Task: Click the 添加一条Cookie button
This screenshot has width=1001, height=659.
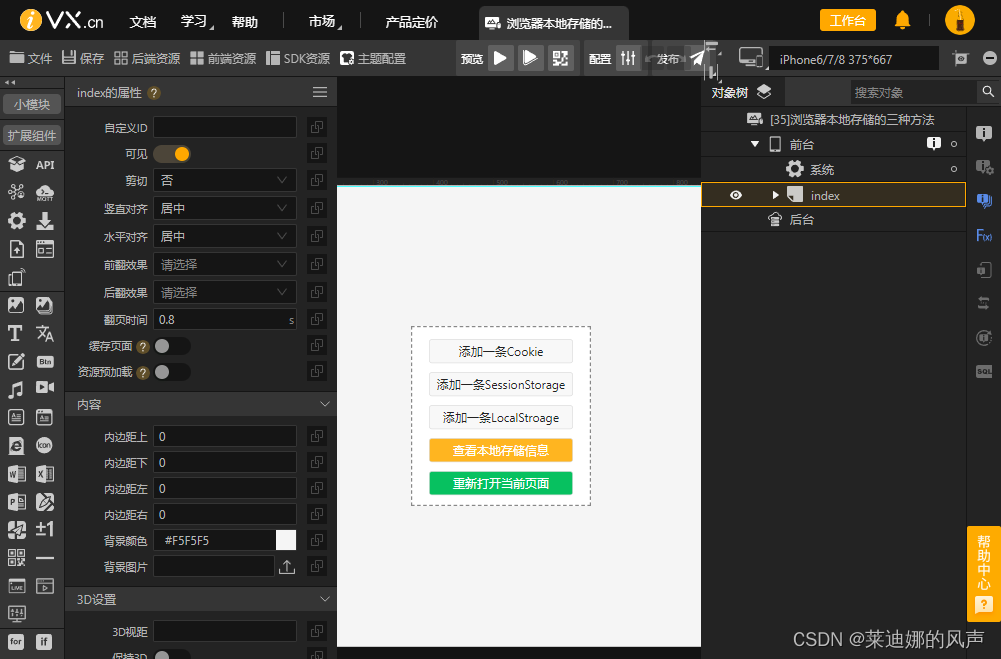Action: [500, 351]
